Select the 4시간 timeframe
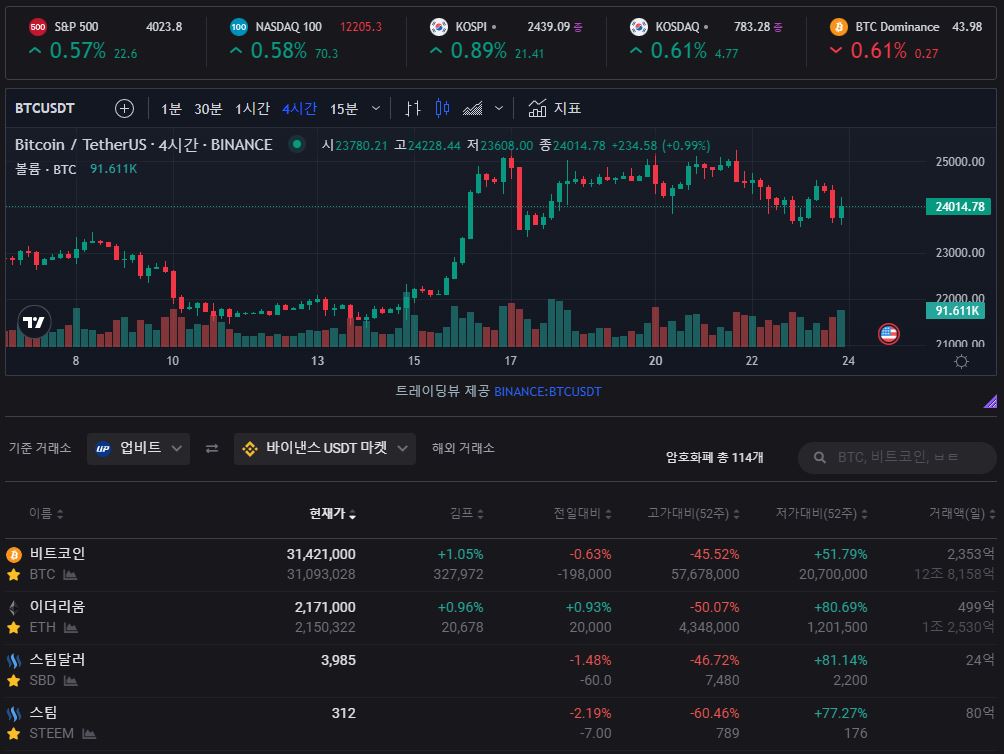The height and width of the screenshot is (754, 1004). tap(300, 109)
